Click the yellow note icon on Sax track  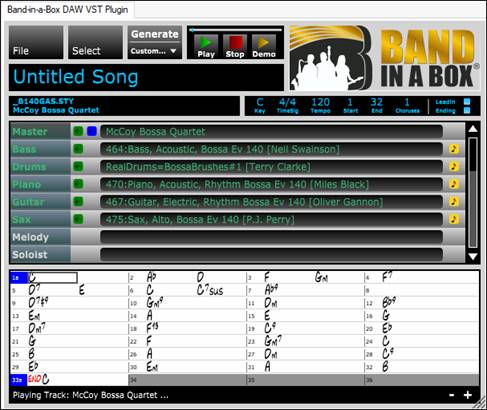453,219
